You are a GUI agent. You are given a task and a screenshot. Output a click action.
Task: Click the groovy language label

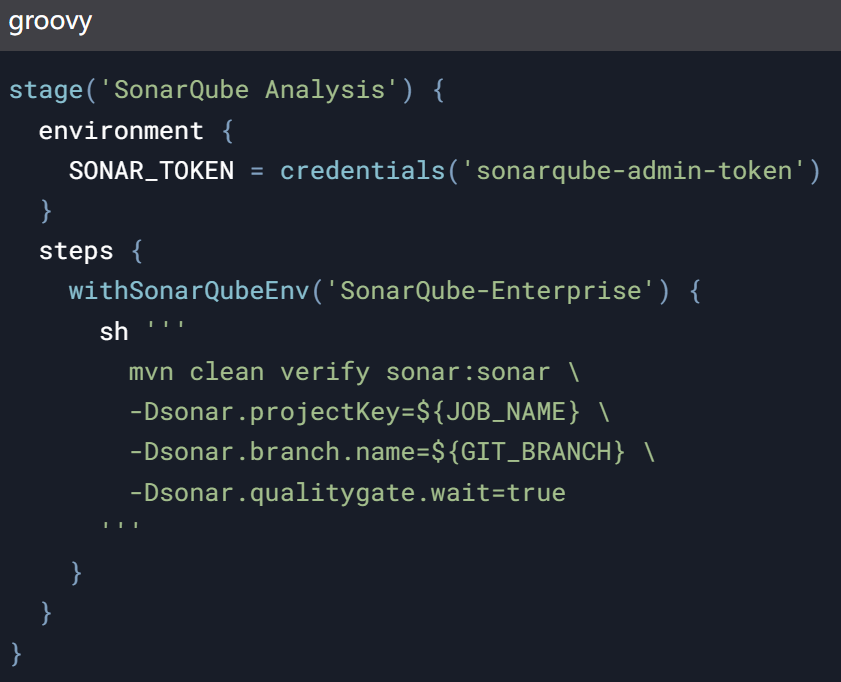50,22
